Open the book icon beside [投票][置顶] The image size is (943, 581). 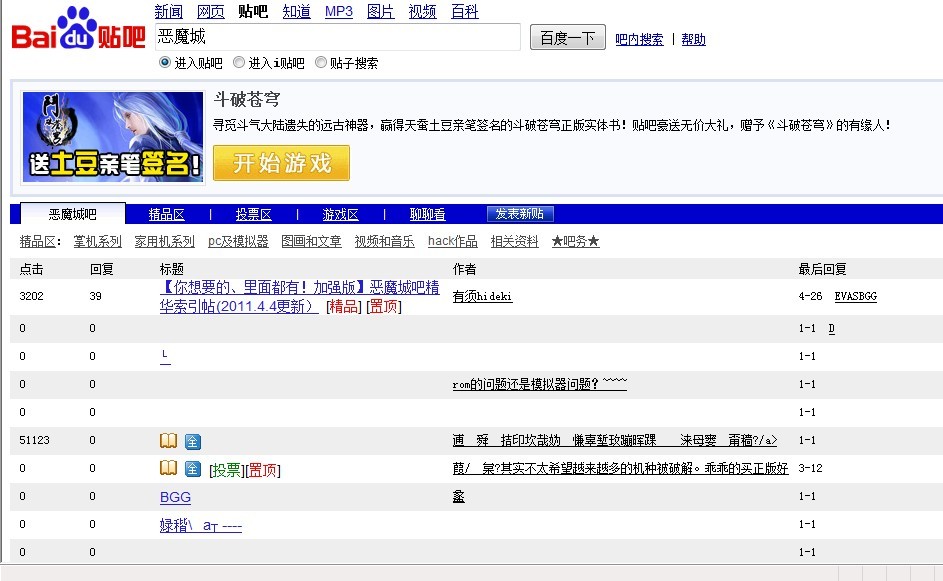point(168,468)
